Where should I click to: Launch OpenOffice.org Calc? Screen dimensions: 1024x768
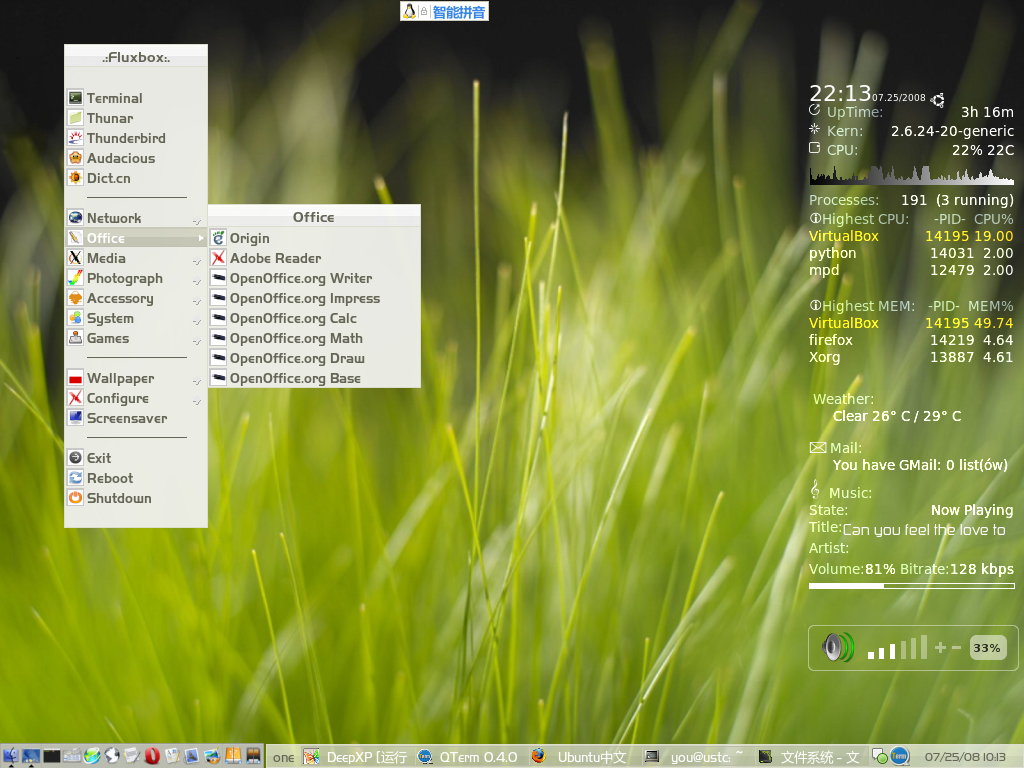(x=315, y=318)
